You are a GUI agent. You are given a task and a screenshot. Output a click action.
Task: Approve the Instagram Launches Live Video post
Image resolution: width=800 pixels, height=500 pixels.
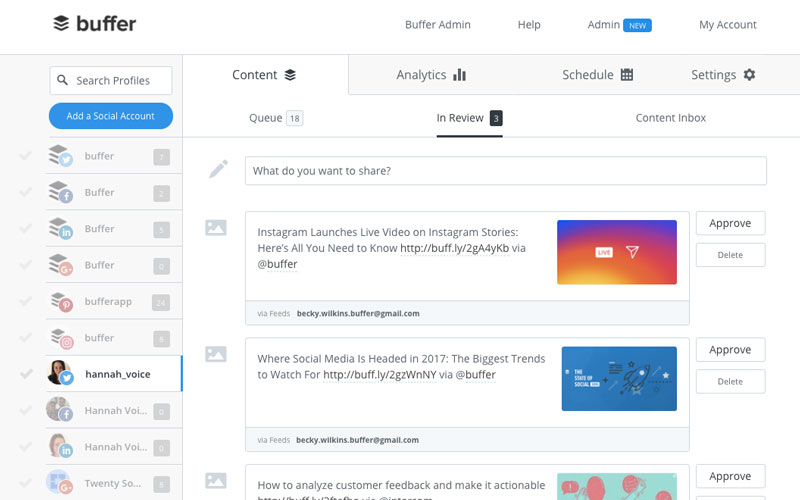pyautogui.click(x=730, y=224)
